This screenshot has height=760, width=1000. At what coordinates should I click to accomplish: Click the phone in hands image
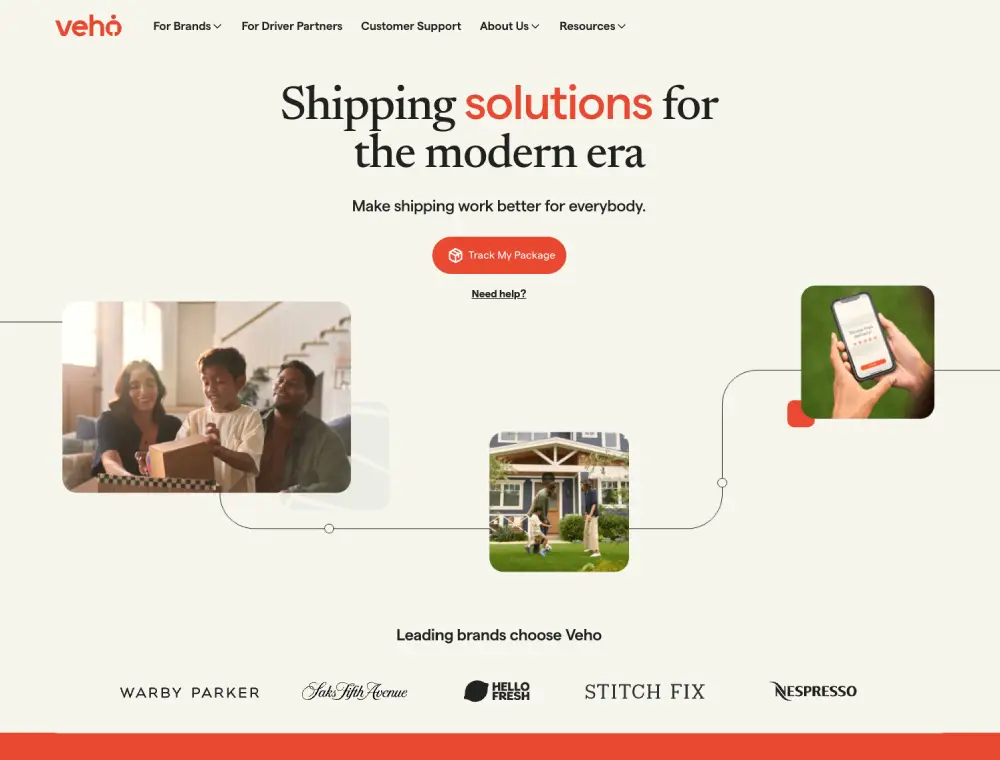click(x=867, y=352)
